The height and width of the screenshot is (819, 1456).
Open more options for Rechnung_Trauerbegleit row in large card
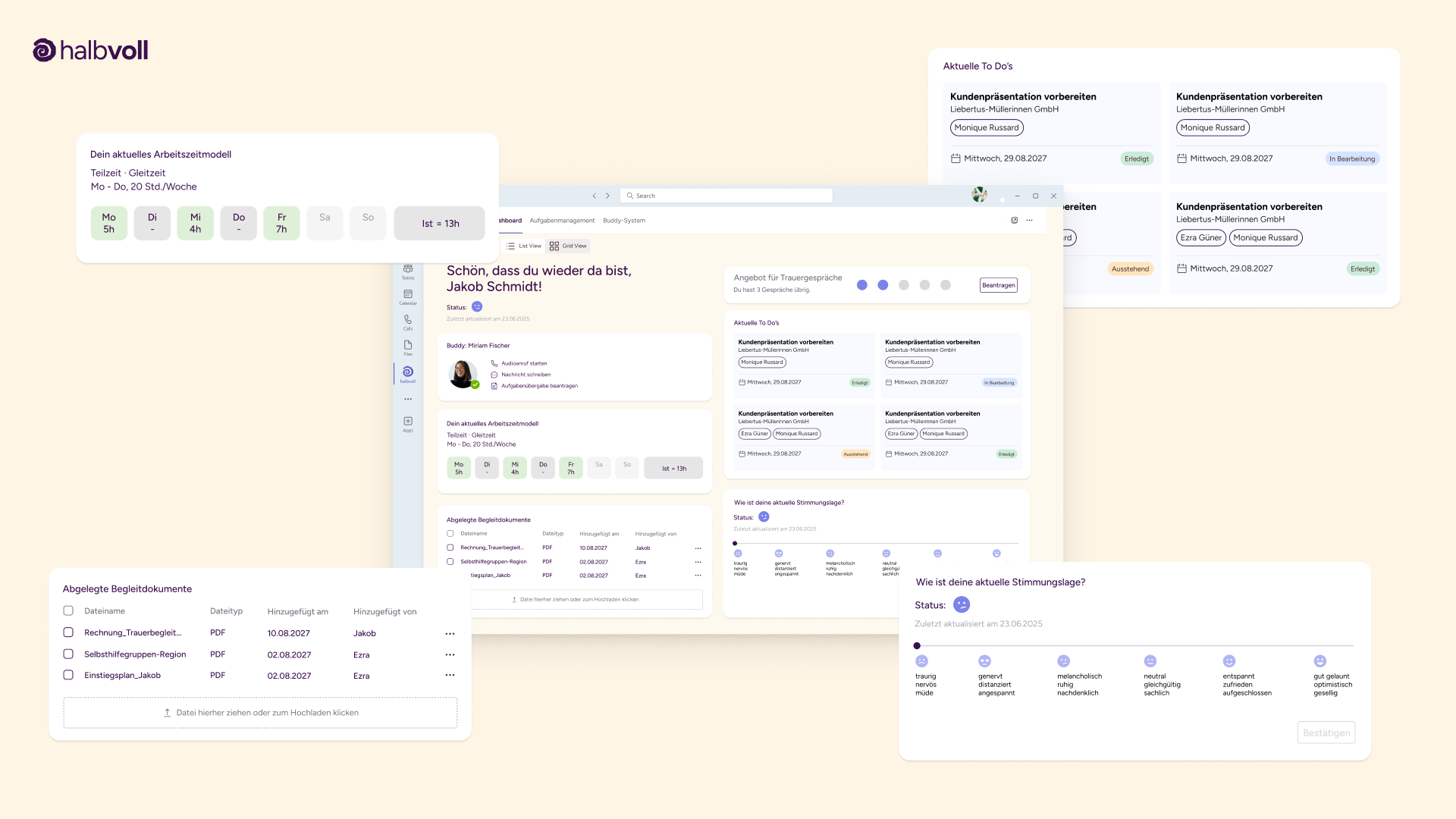(450, 633)
